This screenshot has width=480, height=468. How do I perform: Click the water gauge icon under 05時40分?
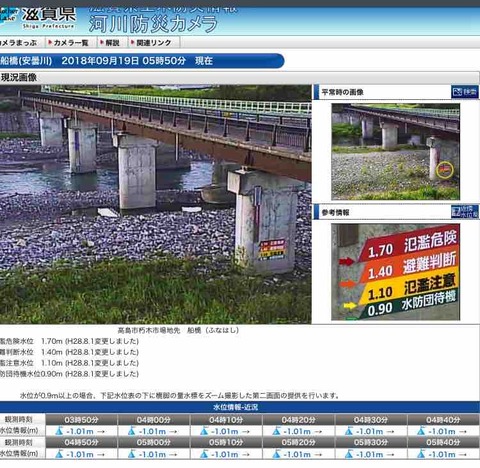click(x=421, y=454)
